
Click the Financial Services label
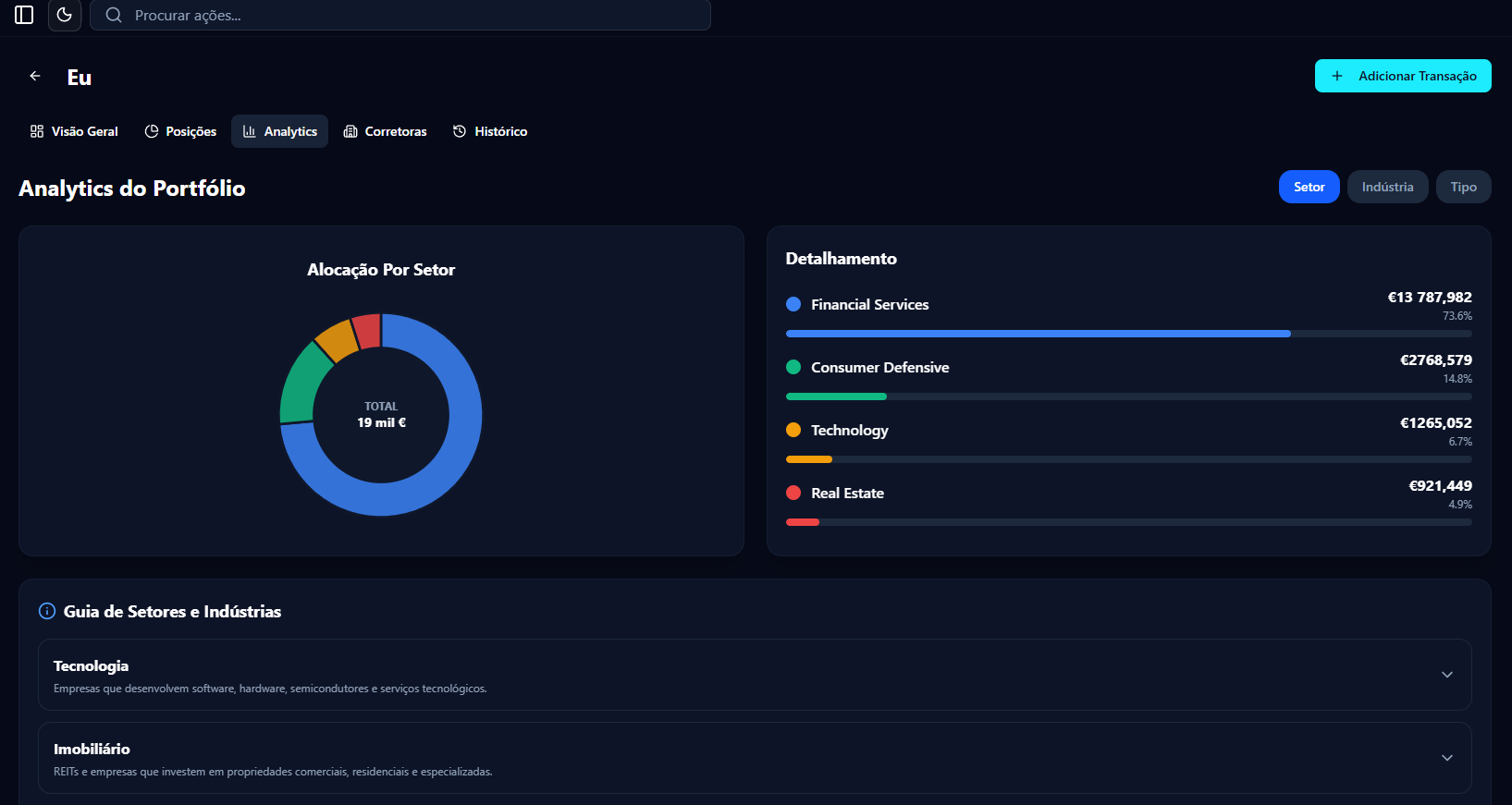pos(870,304)
